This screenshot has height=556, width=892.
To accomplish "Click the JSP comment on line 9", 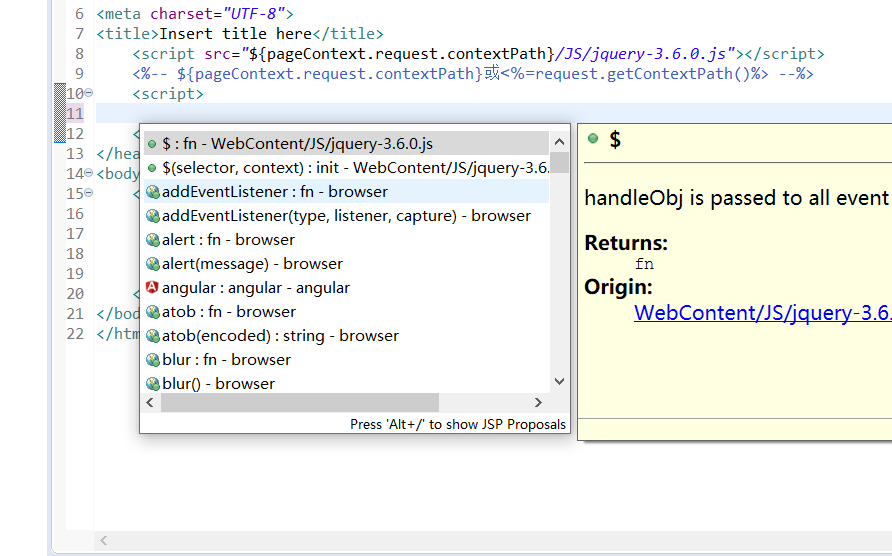I will (x=473, y=73).
